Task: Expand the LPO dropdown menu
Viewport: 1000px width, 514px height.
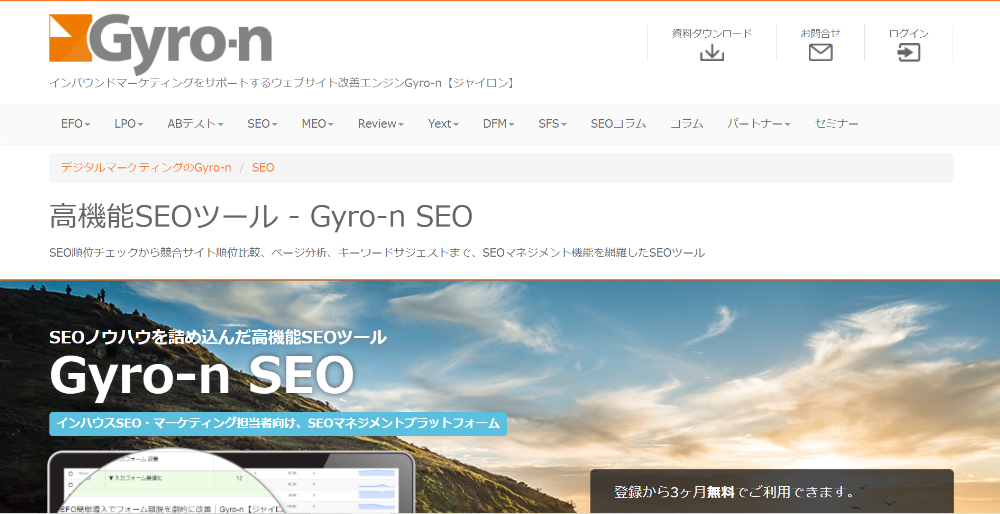Action: coord(128,124)
